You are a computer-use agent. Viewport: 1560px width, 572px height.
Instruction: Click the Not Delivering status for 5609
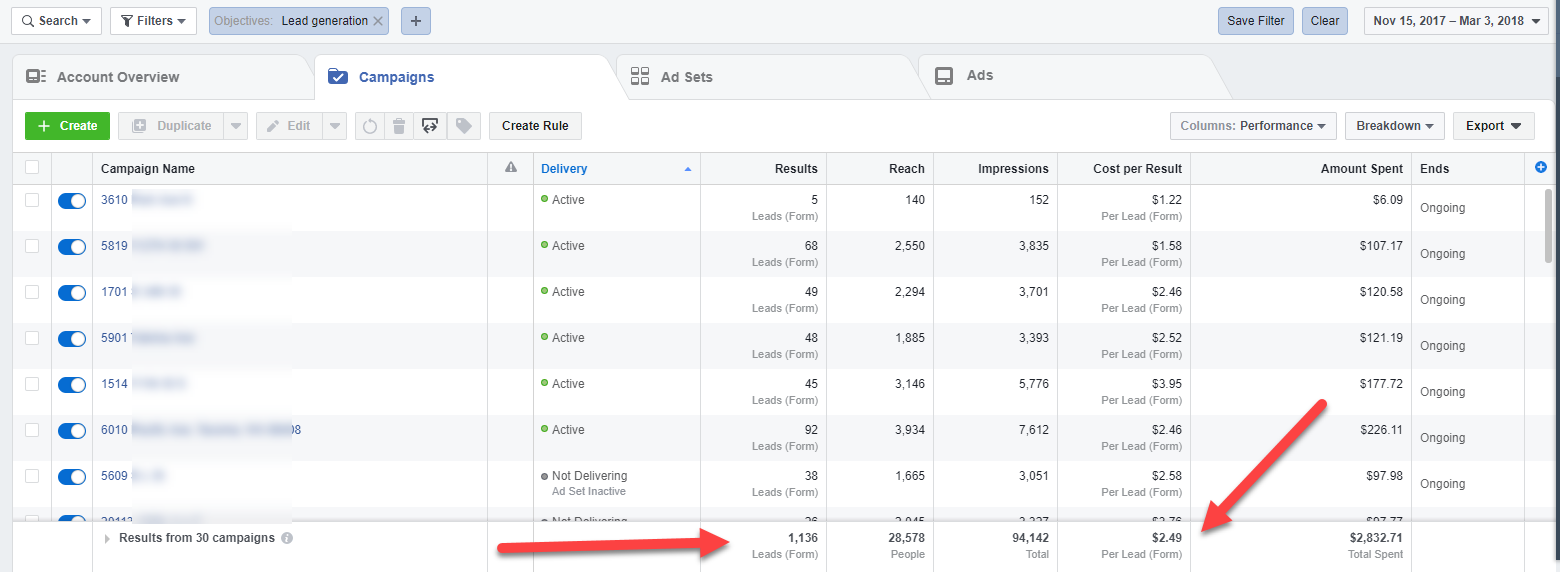[x=589, y=476]
